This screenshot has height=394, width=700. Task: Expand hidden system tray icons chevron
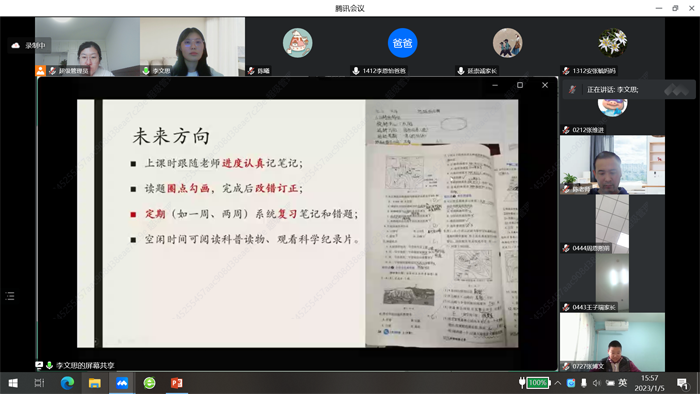[x=558, y=383]
